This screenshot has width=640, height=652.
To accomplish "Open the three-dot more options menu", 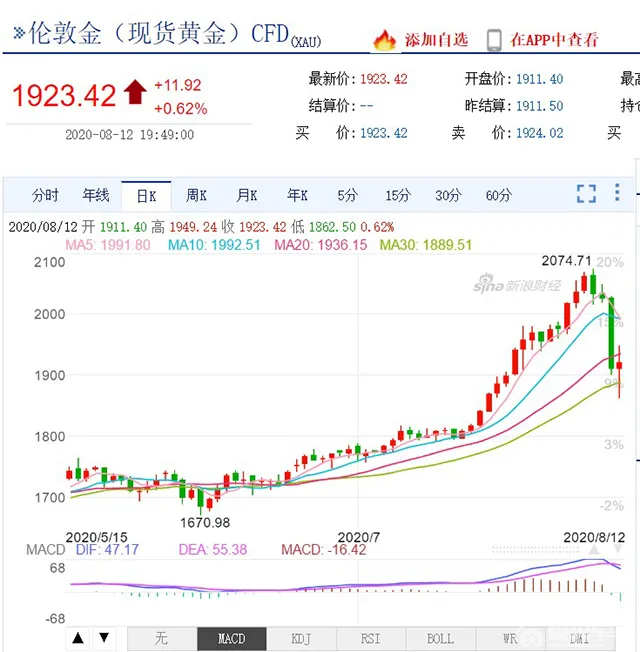I will click(x=617, y=193).
